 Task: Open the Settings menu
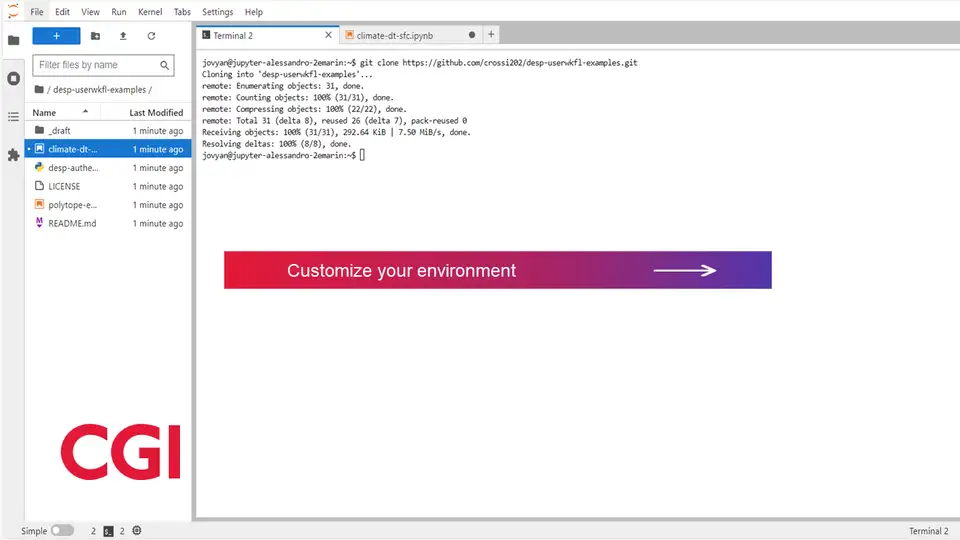217,12
